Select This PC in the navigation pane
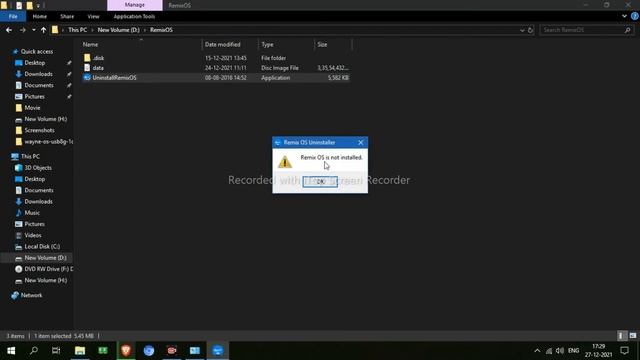 (x=30, y=156)
